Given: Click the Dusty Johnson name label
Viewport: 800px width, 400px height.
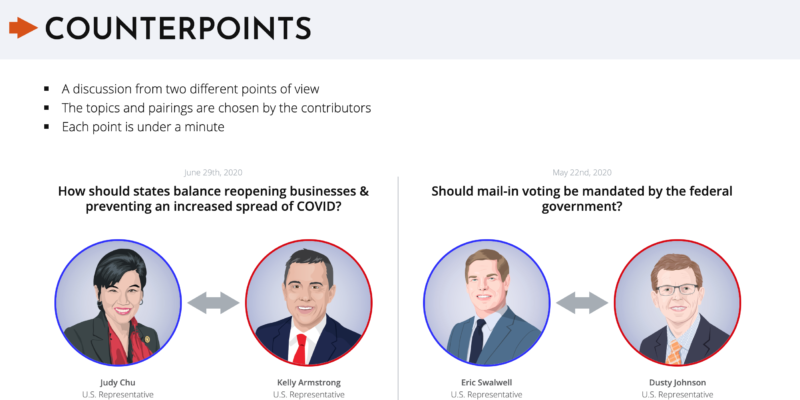Looking at the screenshot, I should coord(677,381).
